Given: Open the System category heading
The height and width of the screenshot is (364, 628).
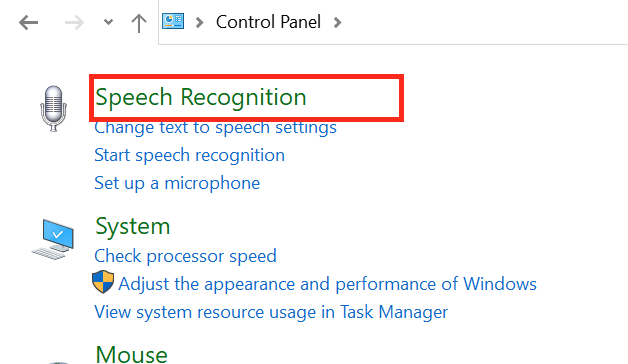Looking at the screenshot, I should tap(133, 227).
